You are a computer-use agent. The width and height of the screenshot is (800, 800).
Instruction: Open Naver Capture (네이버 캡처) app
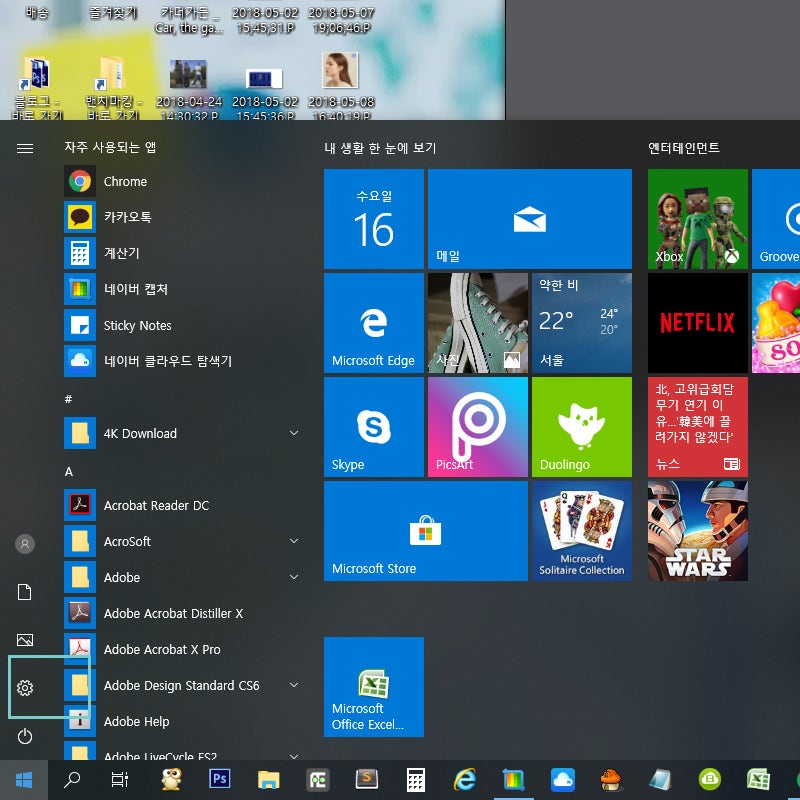click(181, 289)
